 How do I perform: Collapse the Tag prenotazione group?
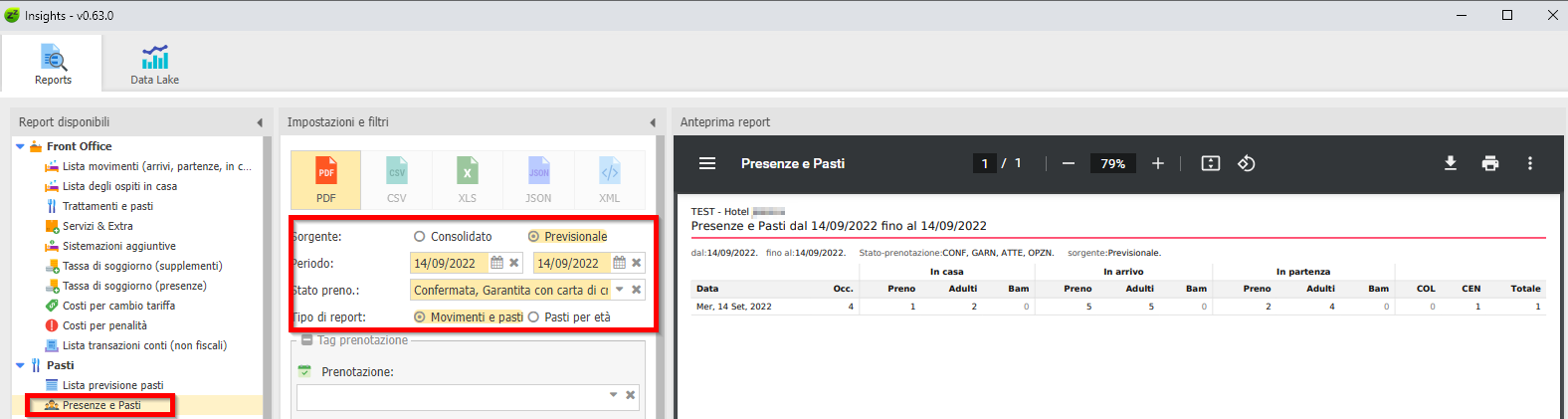tap(306, 340)
